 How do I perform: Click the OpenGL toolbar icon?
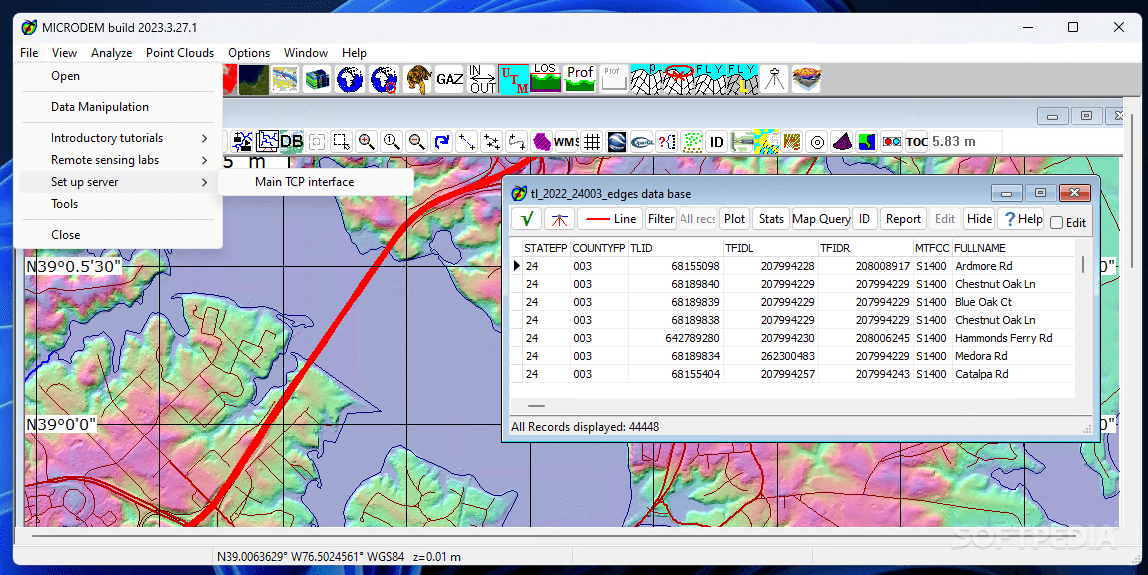click(x=641, y=141)
